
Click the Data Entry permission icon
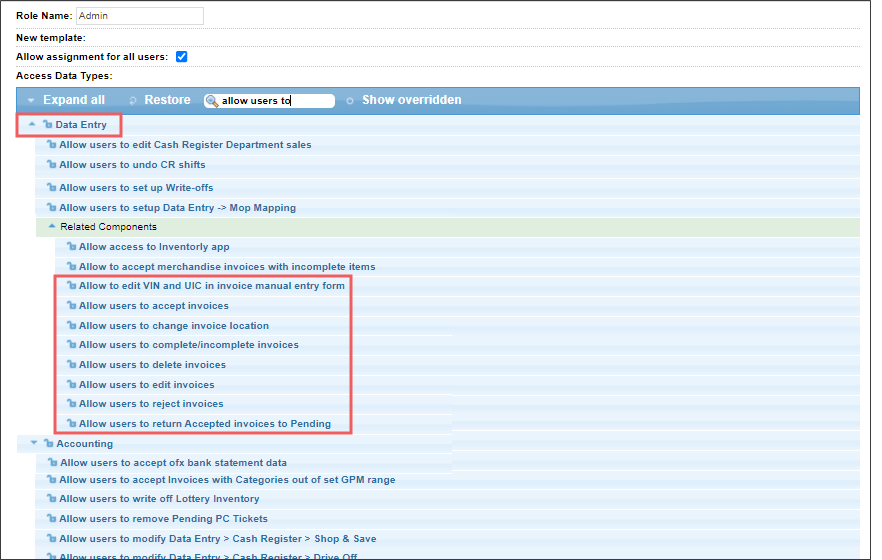[x=48, y=124]
